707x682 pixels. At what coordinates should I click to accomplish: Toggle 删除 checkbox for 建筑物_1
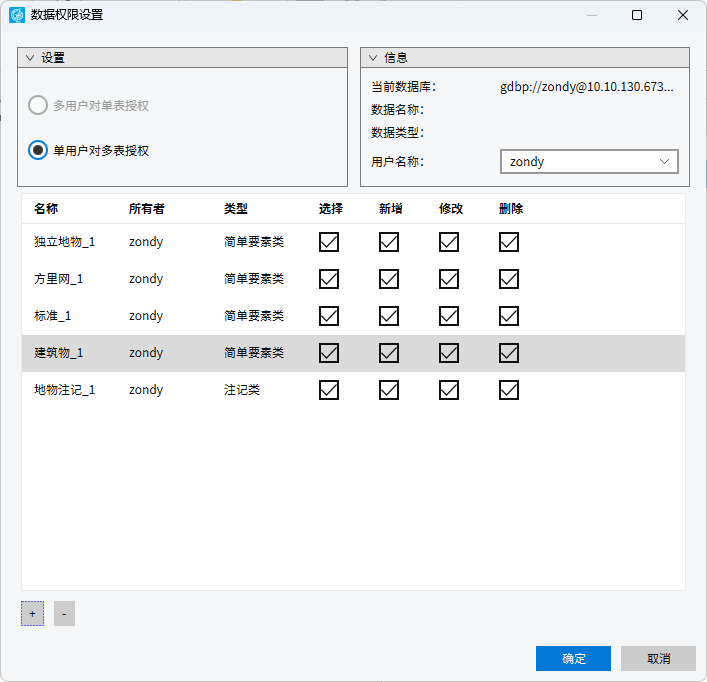509,353
